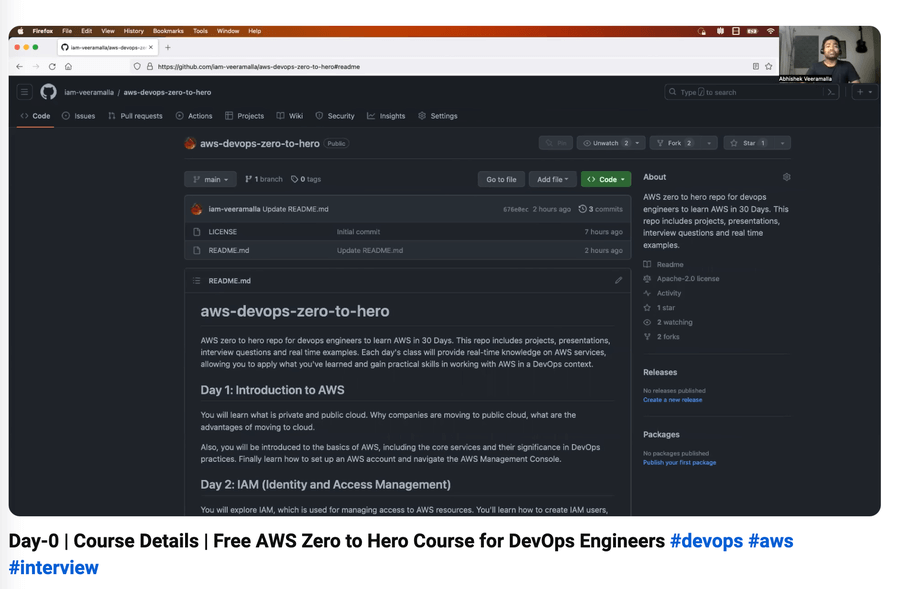Click Publish your first package link

(x=679, y=463)
